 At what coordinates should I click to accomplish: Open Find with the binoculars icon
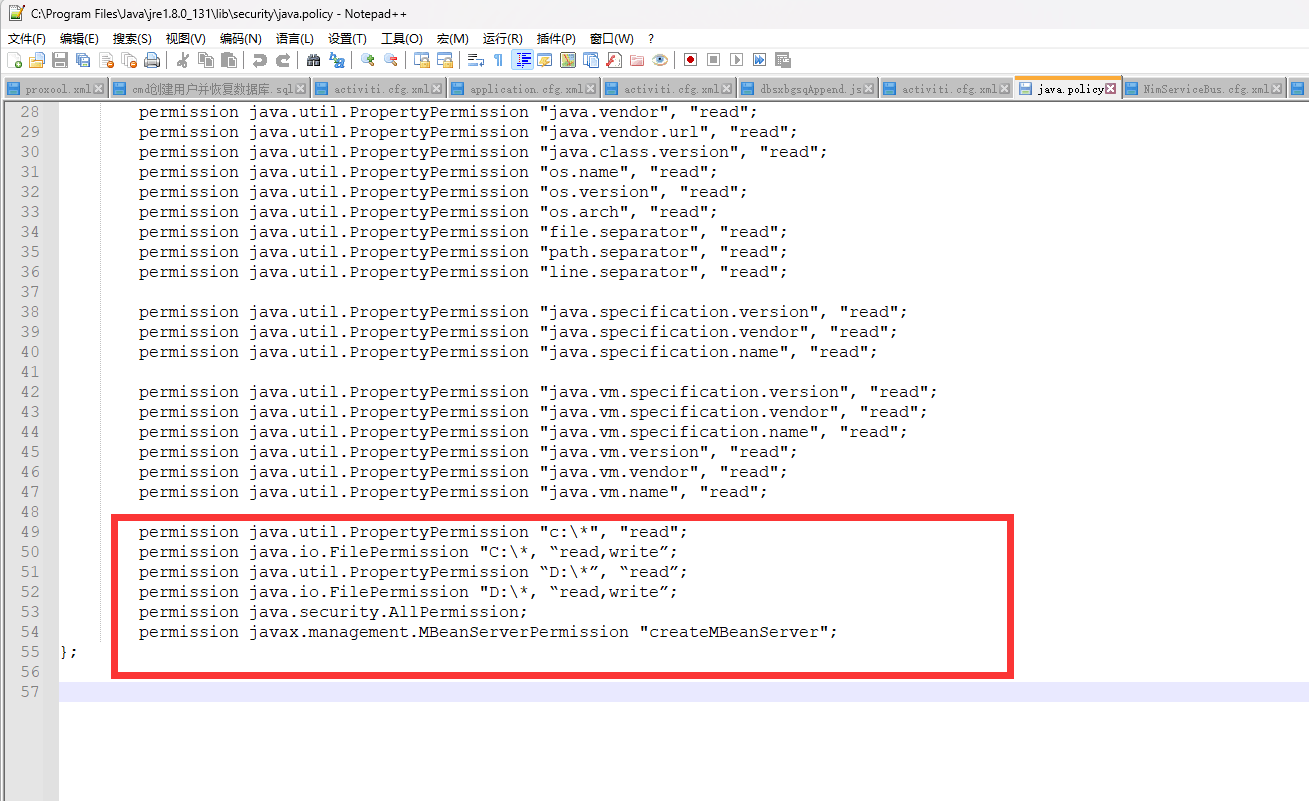click(x=313, y=60)
